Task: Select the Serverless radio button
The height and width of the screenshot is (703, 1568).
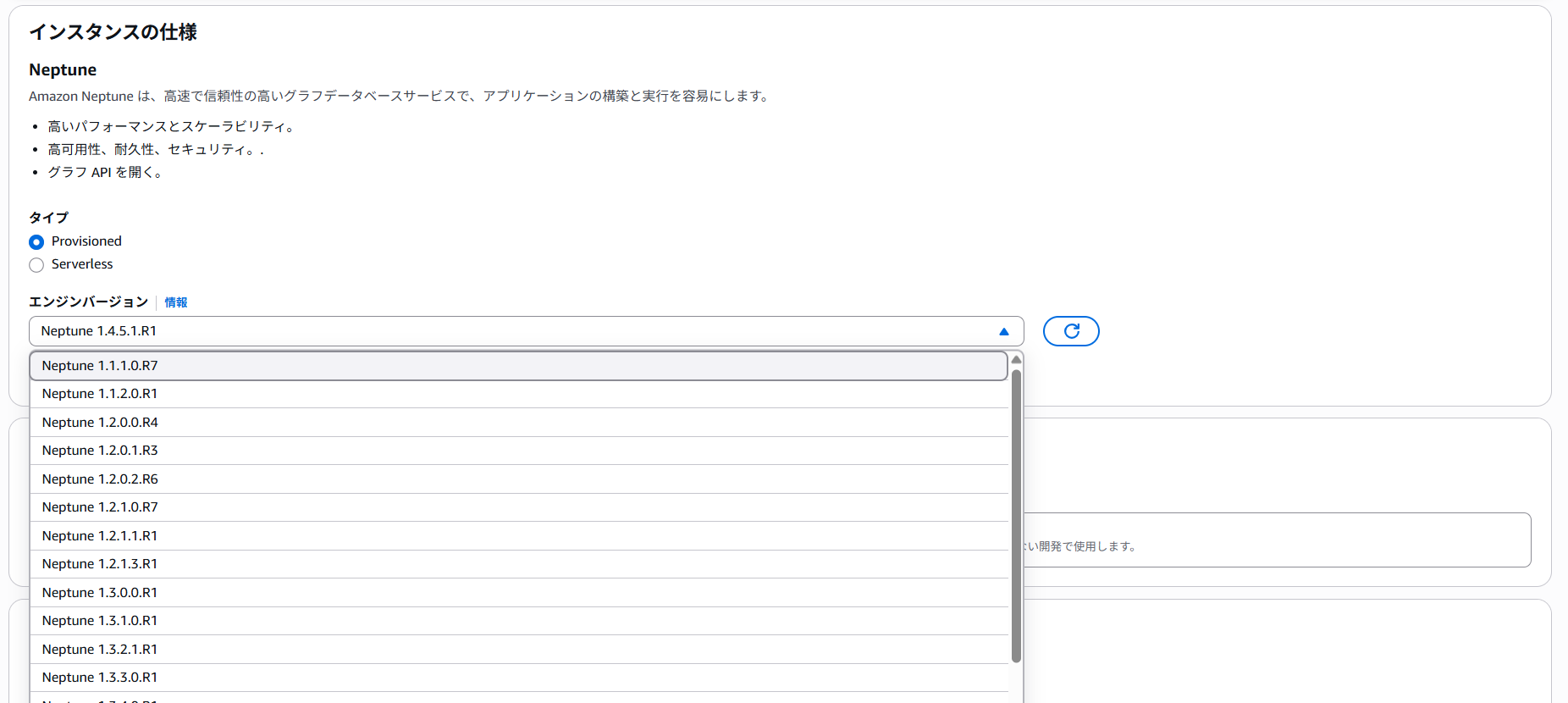Action: pyautogui.click(x=36, y=265)
